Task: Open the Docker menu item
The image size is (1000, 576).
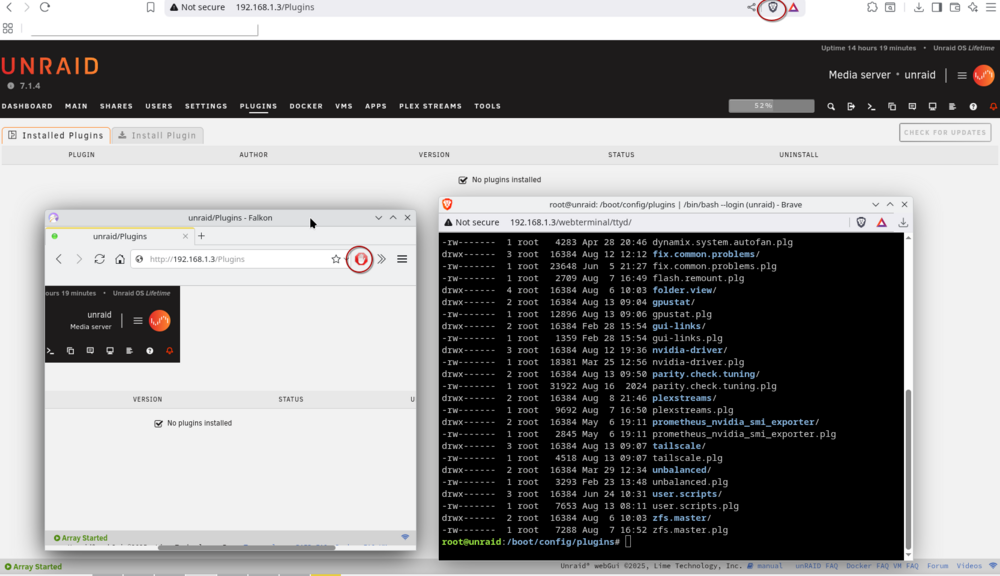Action: (x=306, y=107)
